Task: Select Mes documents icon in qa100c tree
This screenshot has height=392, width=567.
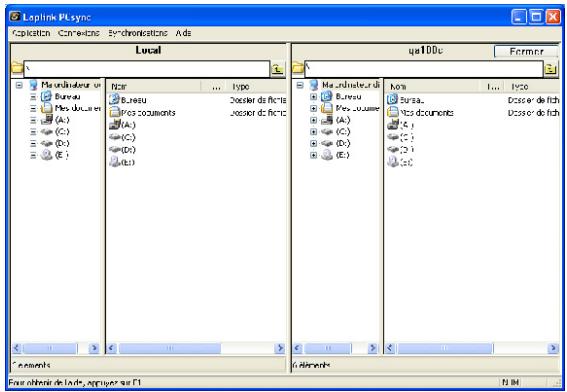Action: click(x=327, y=108)
